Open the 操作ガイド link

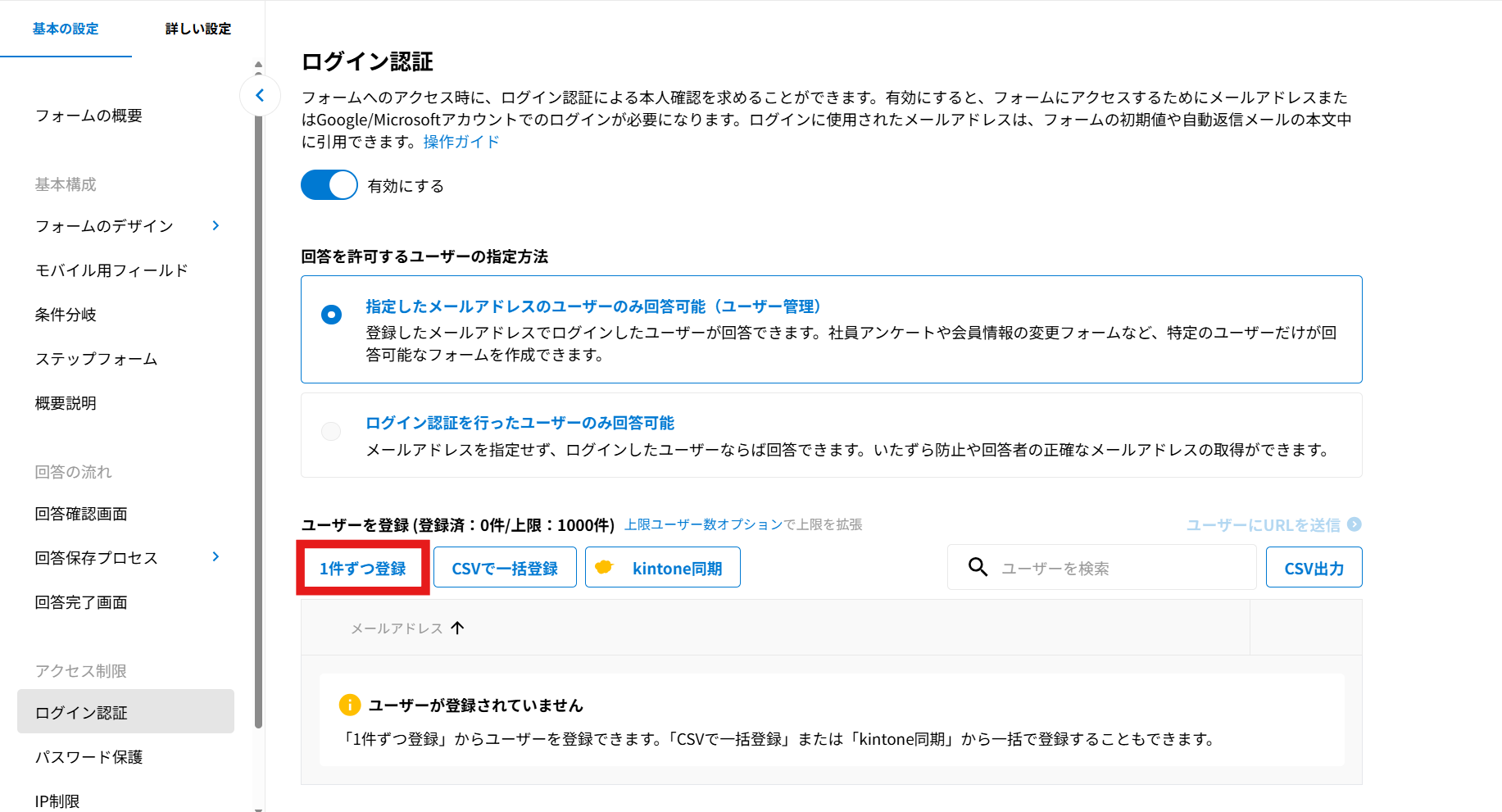point(461,142)
